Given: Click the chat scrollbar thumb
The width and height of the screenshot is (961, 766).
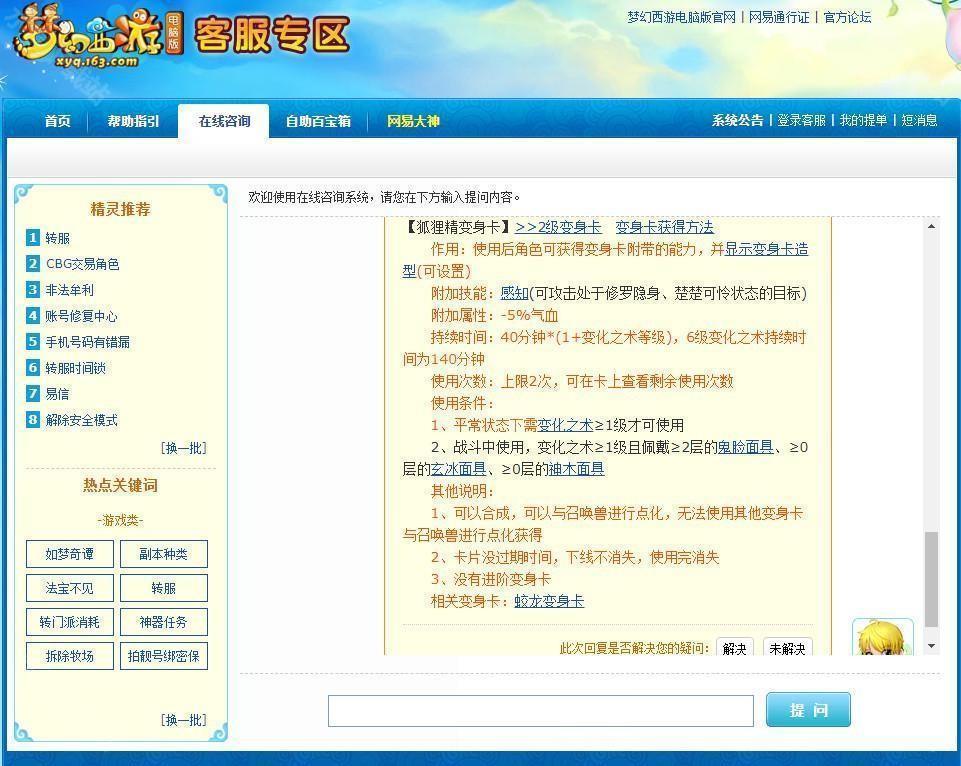Looking at the screenshot, I should [931, 579].
